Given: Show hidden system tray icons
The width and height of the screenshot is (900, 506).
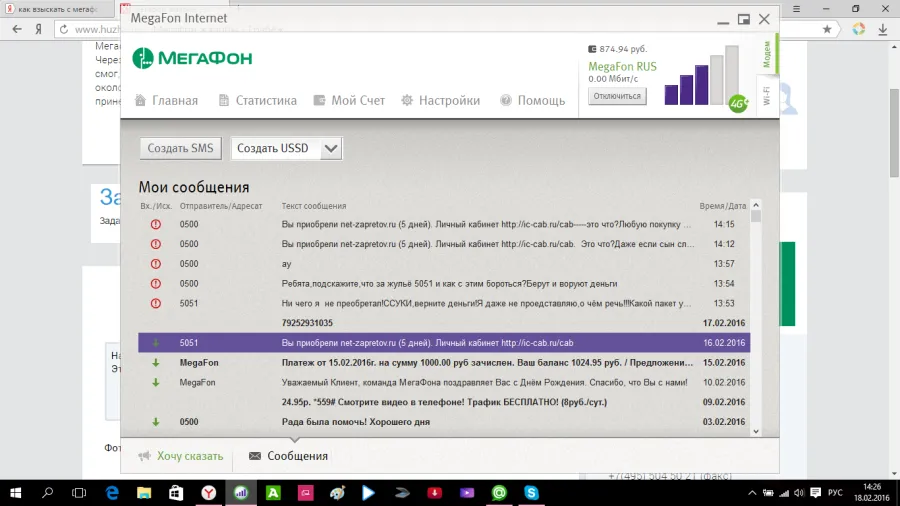Looking at the screenshot, I should click(x=752, y=493).
